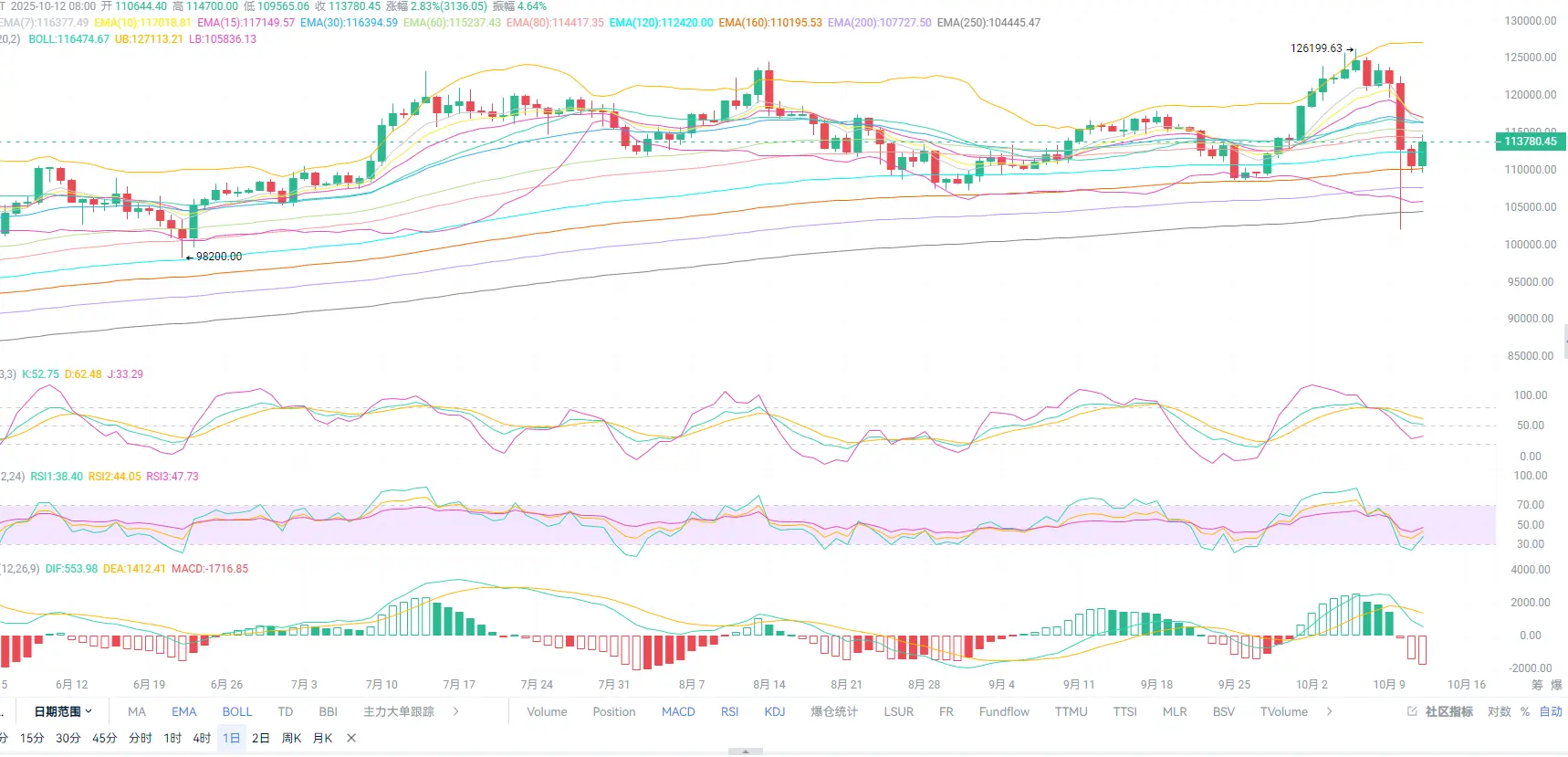Screen dimensions: 1568x757
Task: Close the timeframe bar with X
Action: pyautogui.click(x=351, y=738)
